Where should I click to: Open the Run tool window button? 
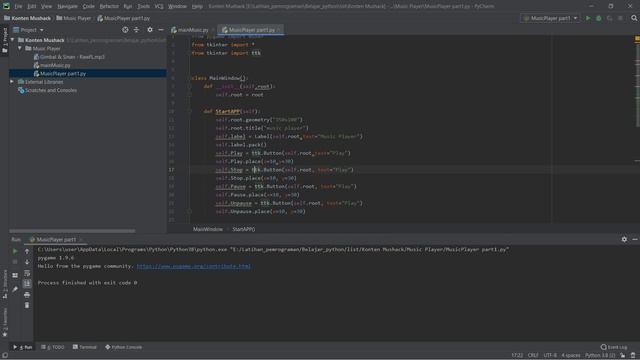[x=22, y=347]
